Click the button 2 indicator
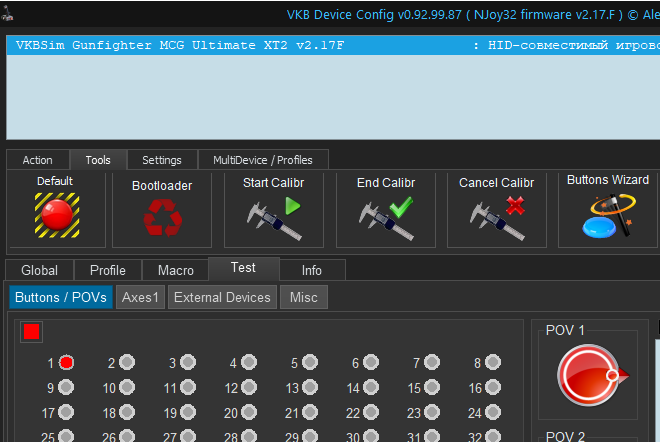Image resolution: width=660 pixels, height=442 pixels. click(x=127, y=362)
